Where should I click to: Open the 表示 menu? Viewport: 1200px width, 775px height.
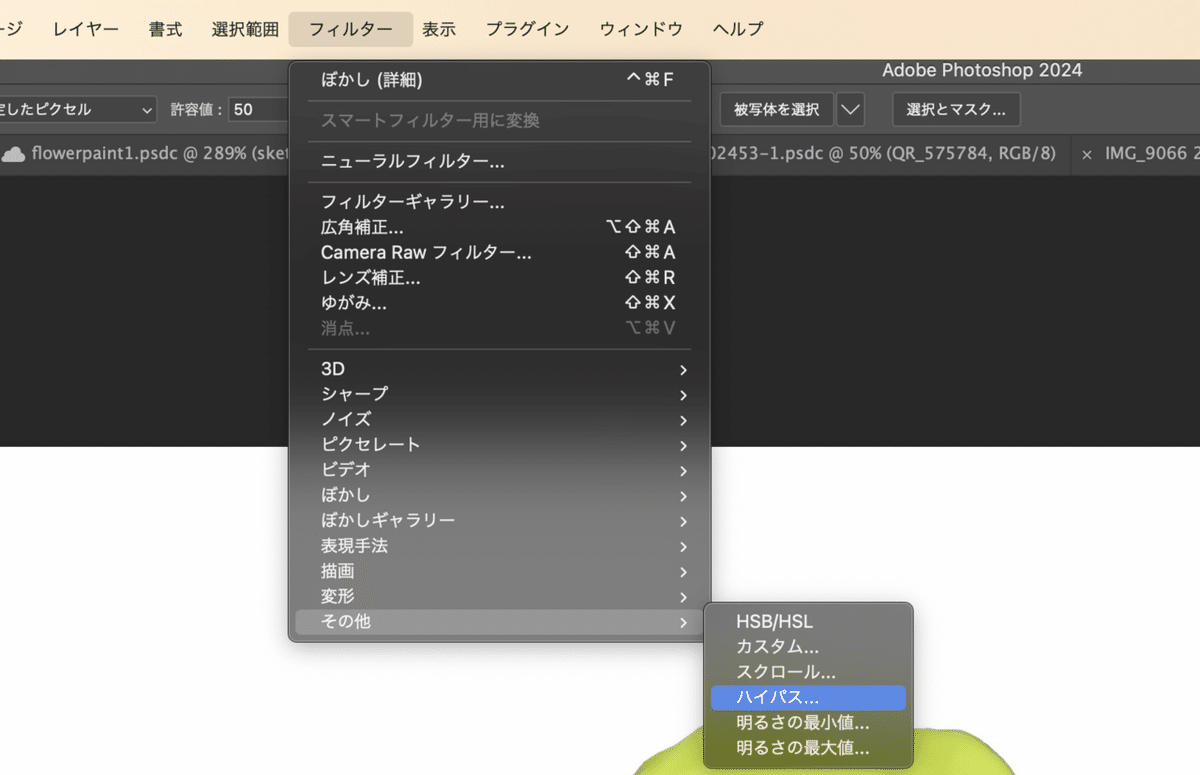(439, 29)
